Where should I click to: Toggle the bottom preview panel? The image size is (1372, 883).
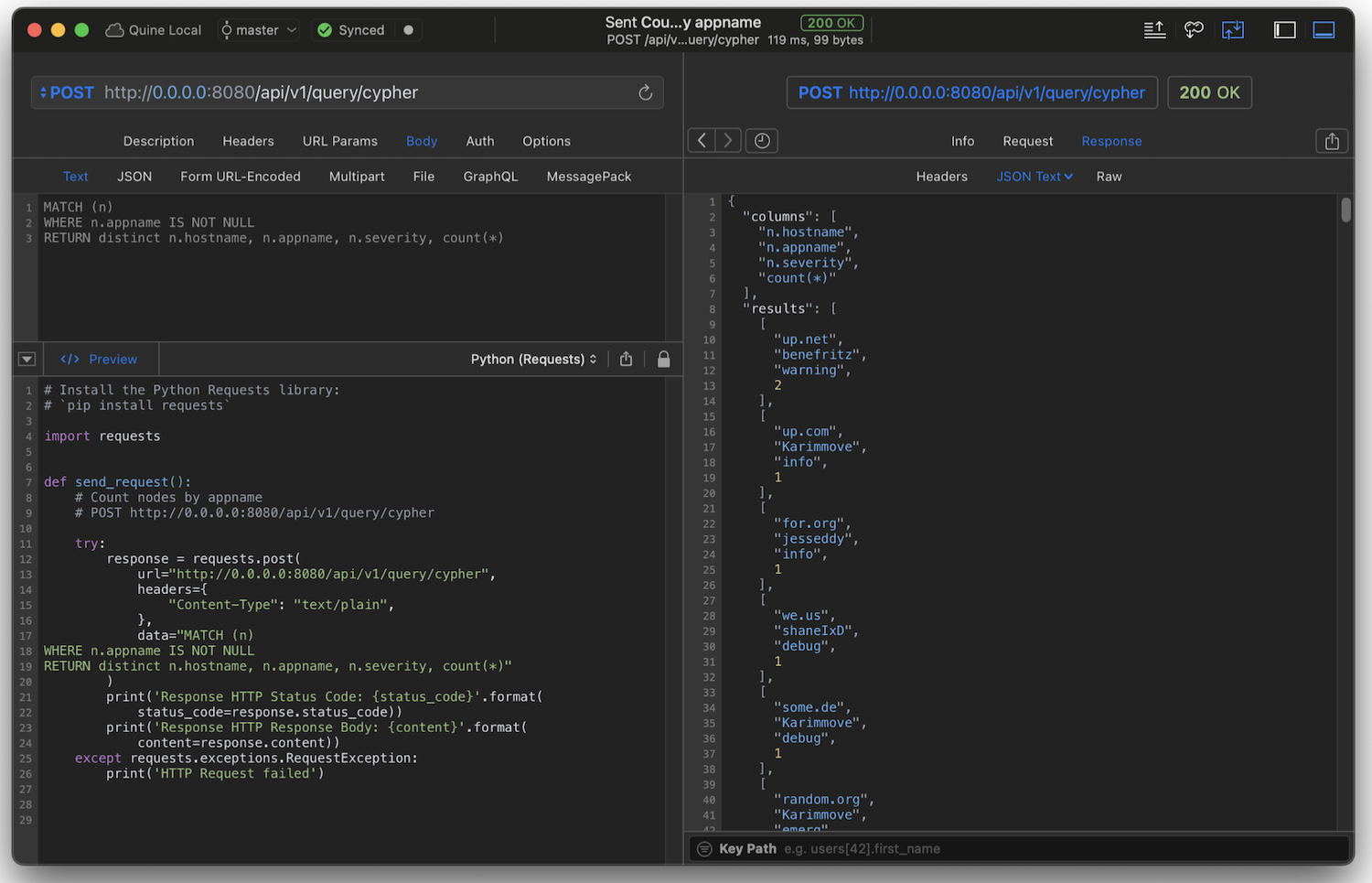point(1324,29)
